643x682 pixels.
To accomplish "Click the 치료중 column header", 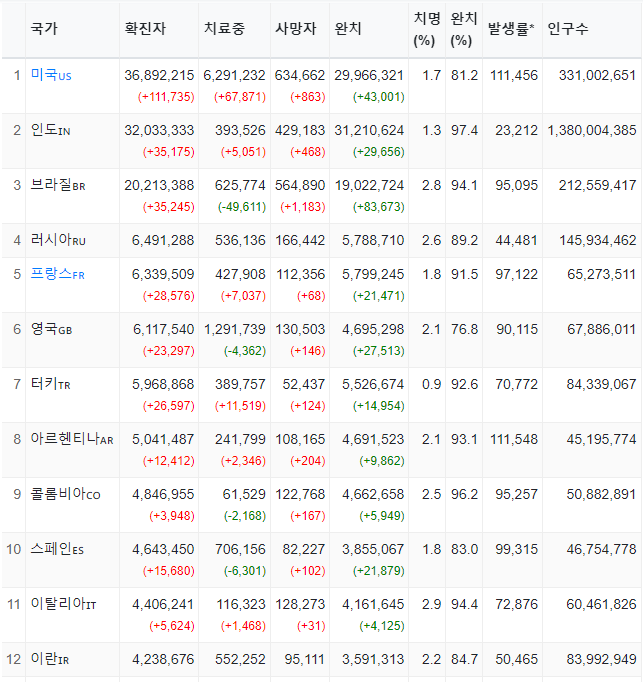I will pyautogui.click(x=224, y=29).
